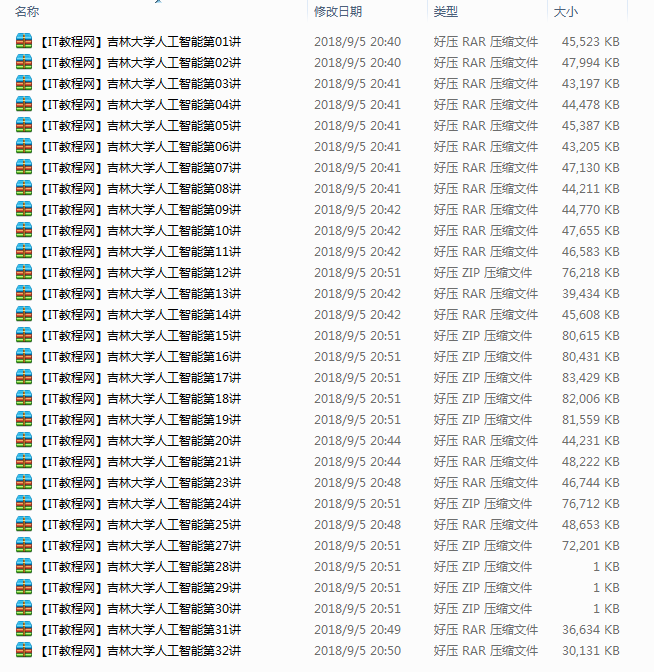Click the archive icon for 第32讲
The height and width of the screenshot is (672, 654).
coord(24,651)
